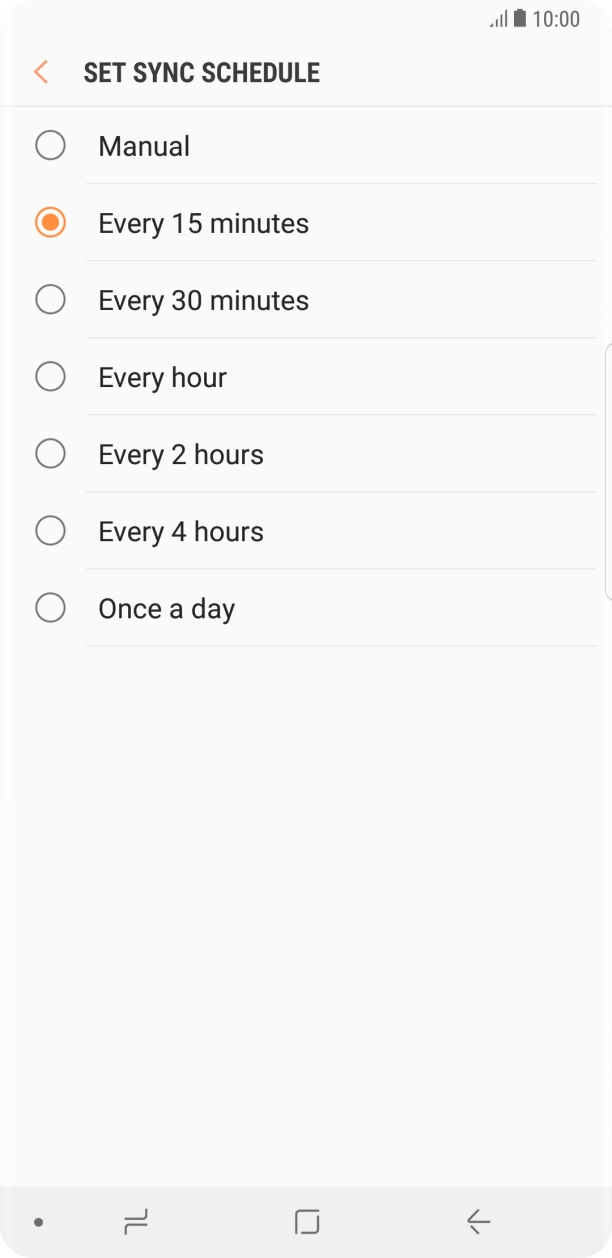Tap the SET SYNC SCHEDULE title
The image size is (612, 1258).
[x=200, y=72]
